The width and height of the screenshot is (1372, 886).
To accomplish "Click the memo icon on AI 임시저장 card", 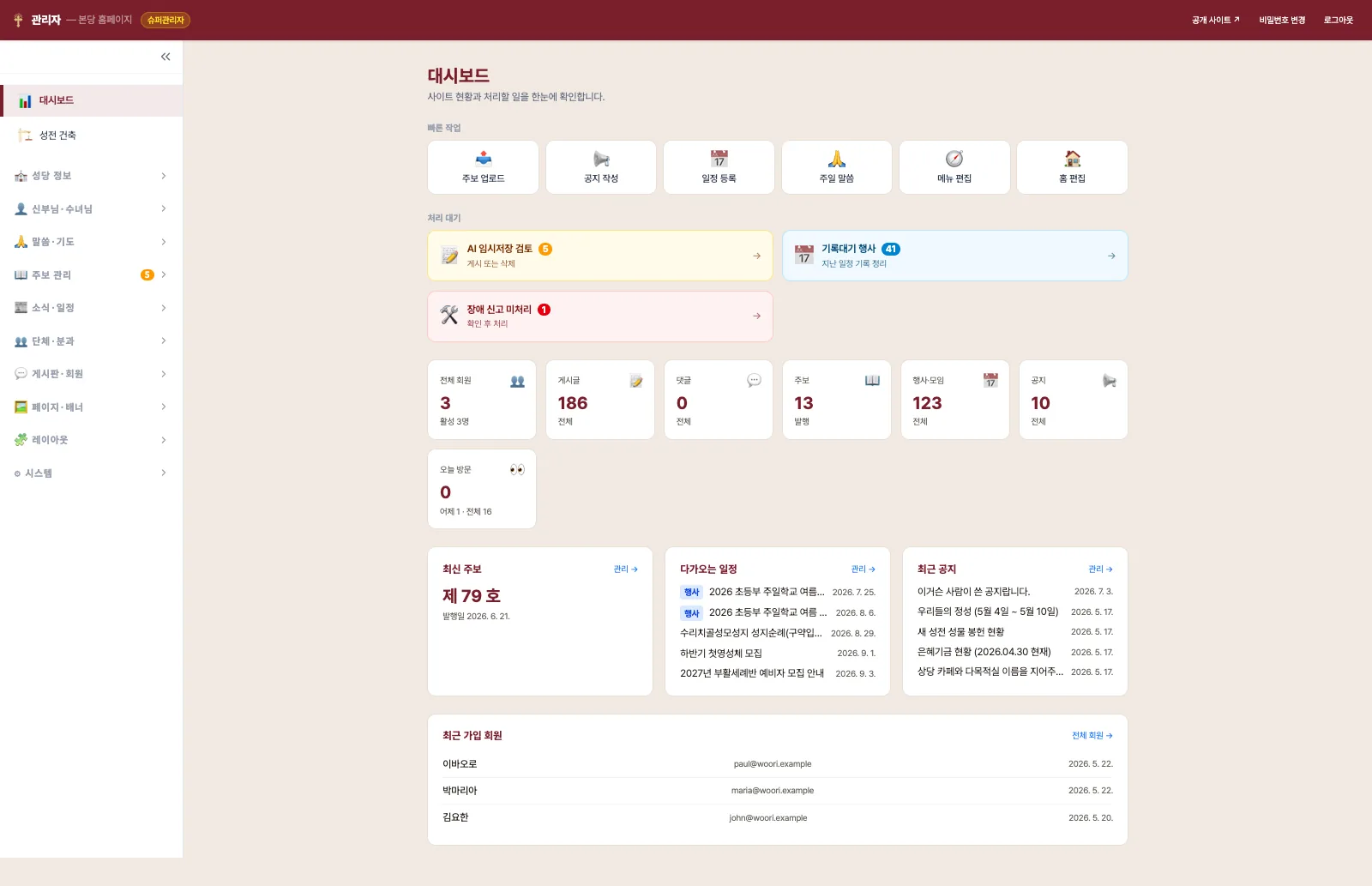I will tap(449, 255).
